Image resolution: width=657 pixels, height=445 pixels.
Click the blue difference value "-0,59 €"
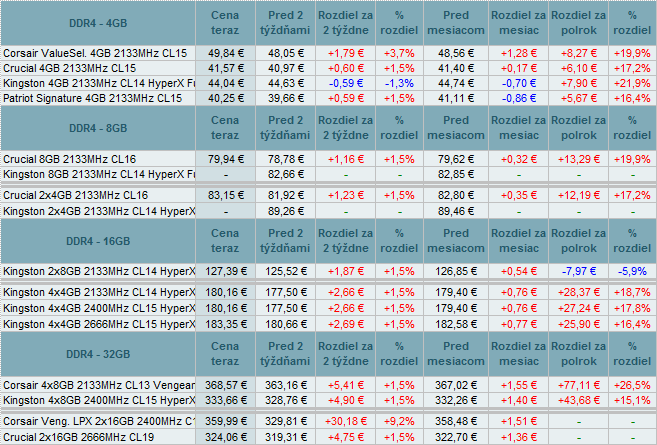(346, 83)
